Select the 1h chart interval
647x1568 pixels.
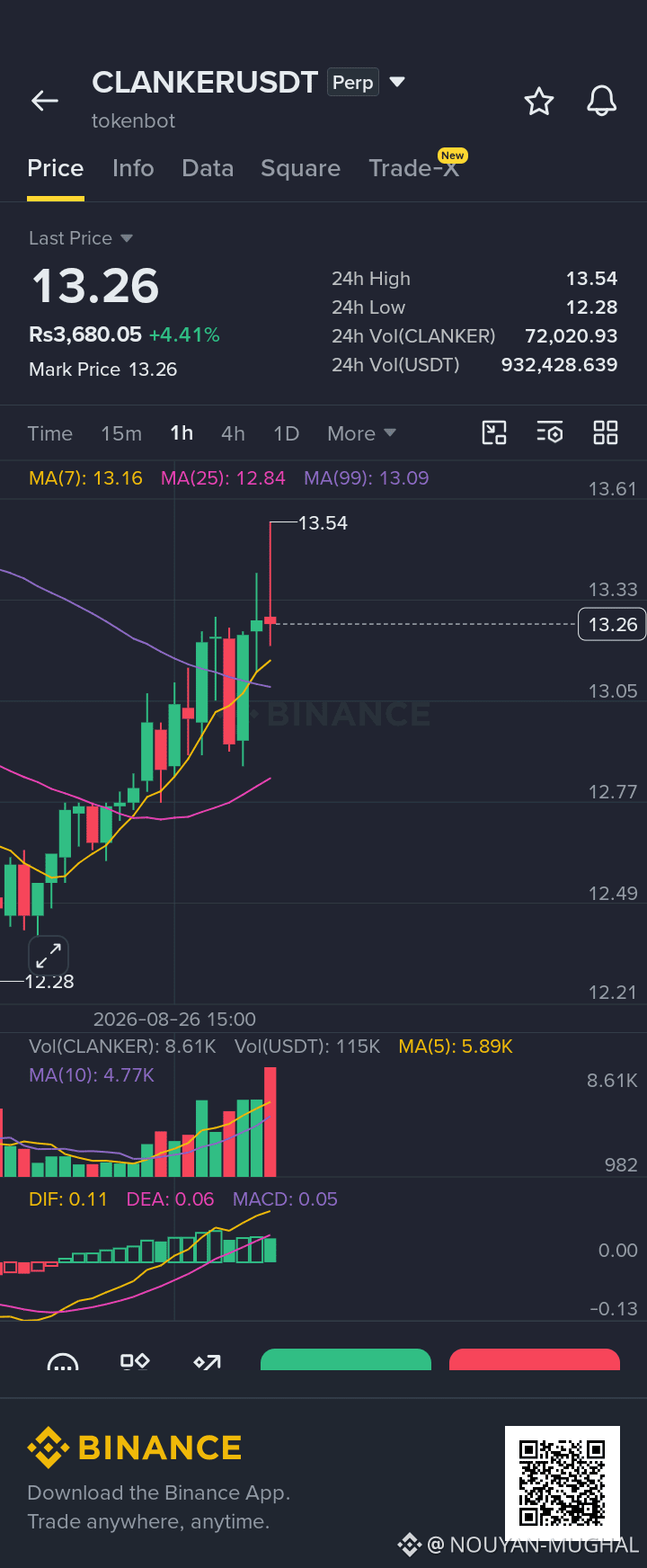(182, 433)
